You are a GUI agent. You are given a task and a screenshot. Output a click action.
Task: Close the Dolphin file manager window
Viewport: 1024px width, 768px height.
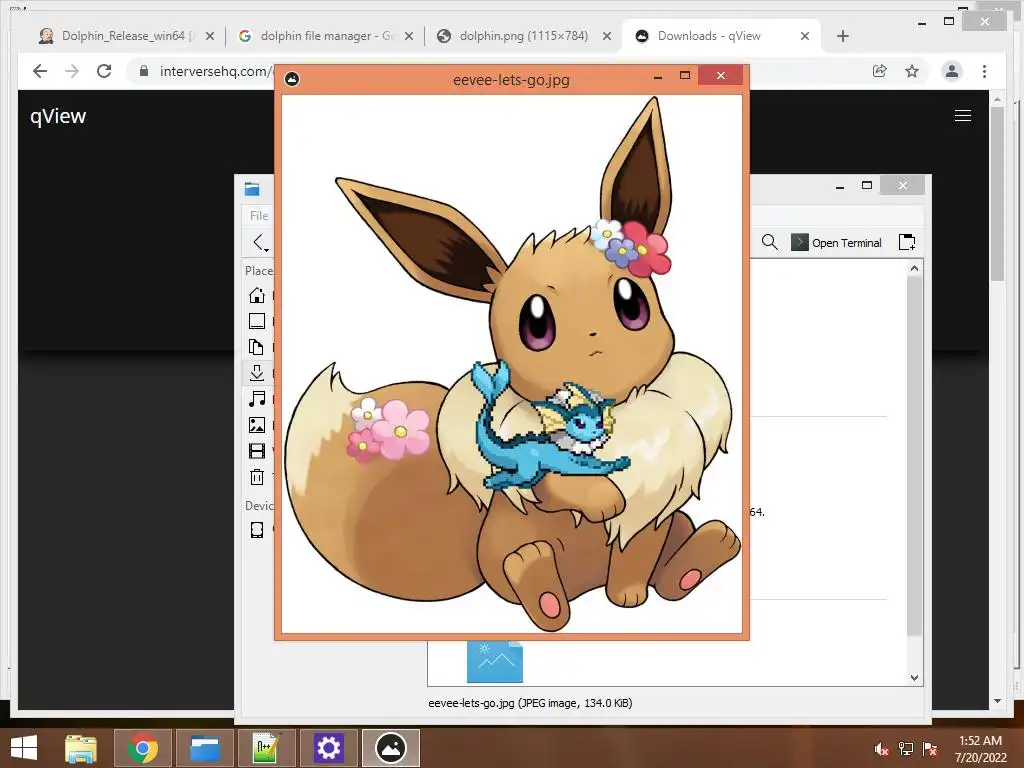[x=903, y=185]
